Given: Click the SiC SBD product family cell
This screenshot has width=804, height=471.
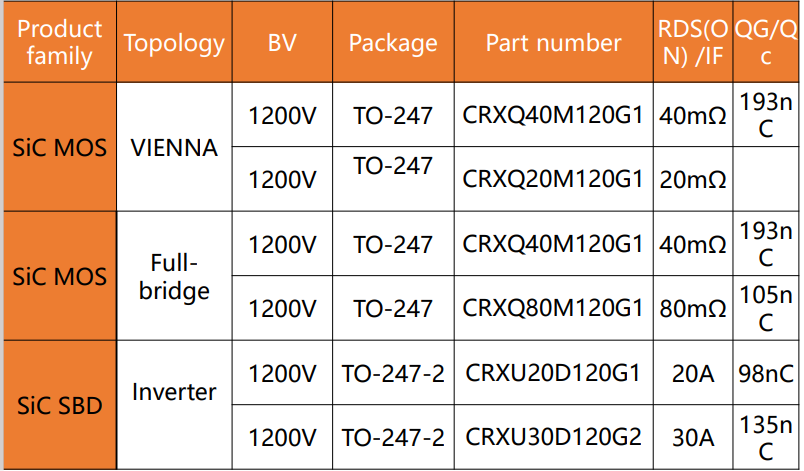Looking at the screenshot, I should [59, 405].
